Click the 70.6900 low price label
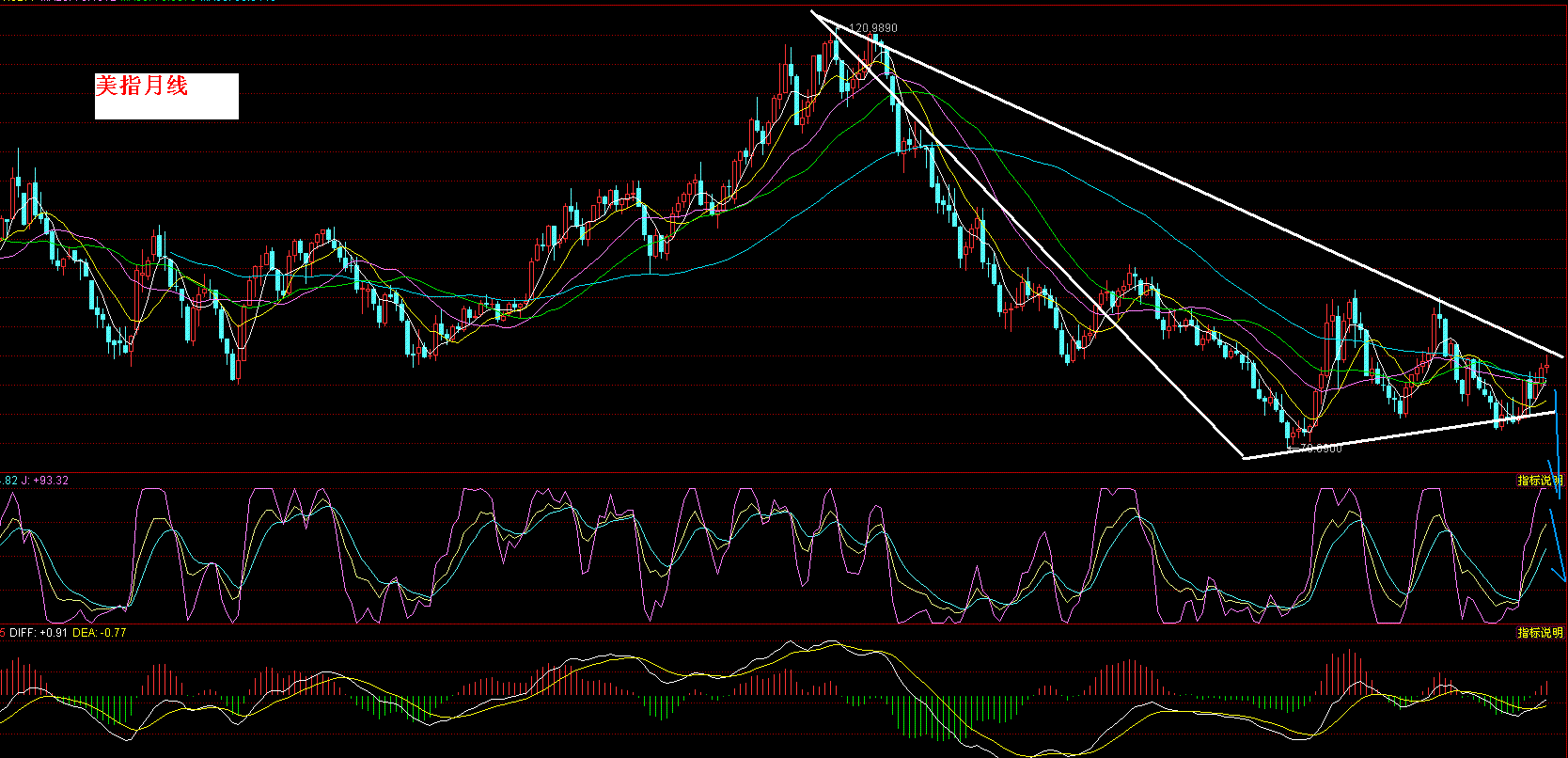Image resolution: width=1568 pixels, height=758 pixels. (1321, 449)
